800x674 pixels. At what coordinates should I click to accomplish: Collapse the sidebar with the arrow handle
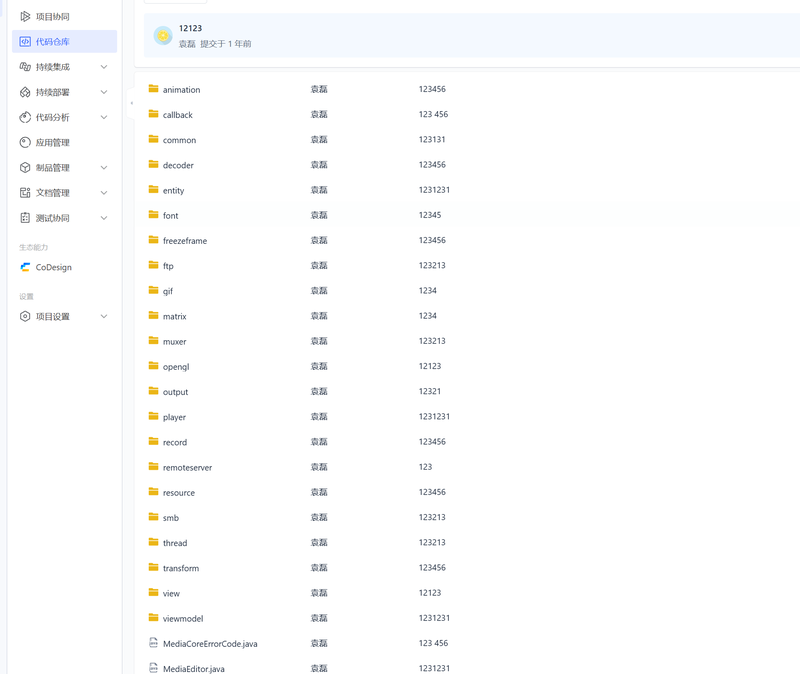pyautogui.click(x=131, y=103)
